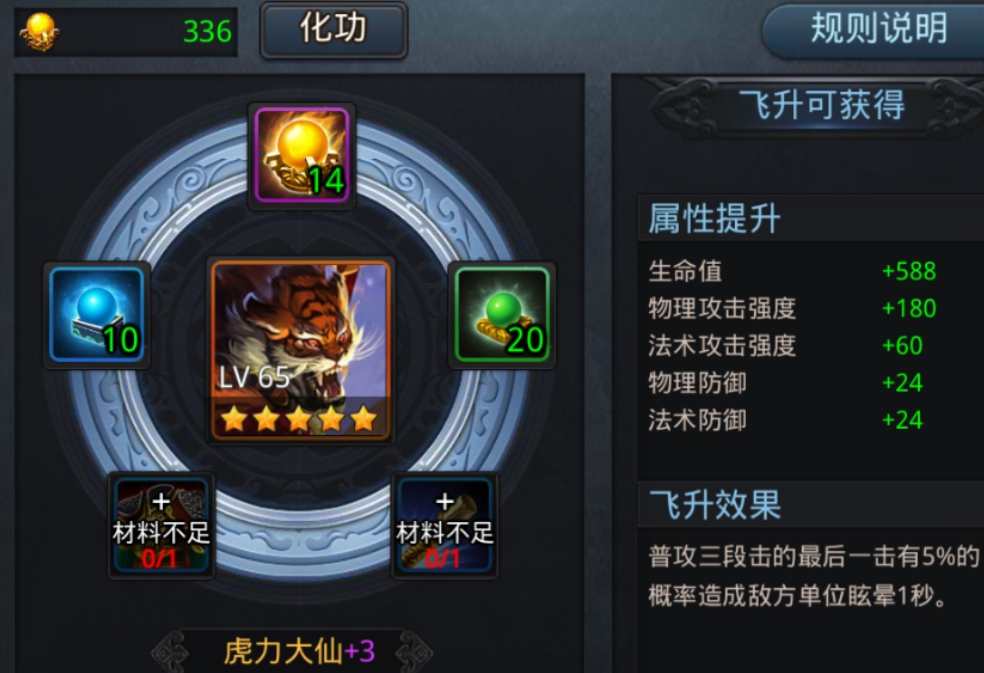Open the 规则说明 rules button
The height and width of the screenshot is (673, 984).
pyautogui.click(x=876, y=30)
